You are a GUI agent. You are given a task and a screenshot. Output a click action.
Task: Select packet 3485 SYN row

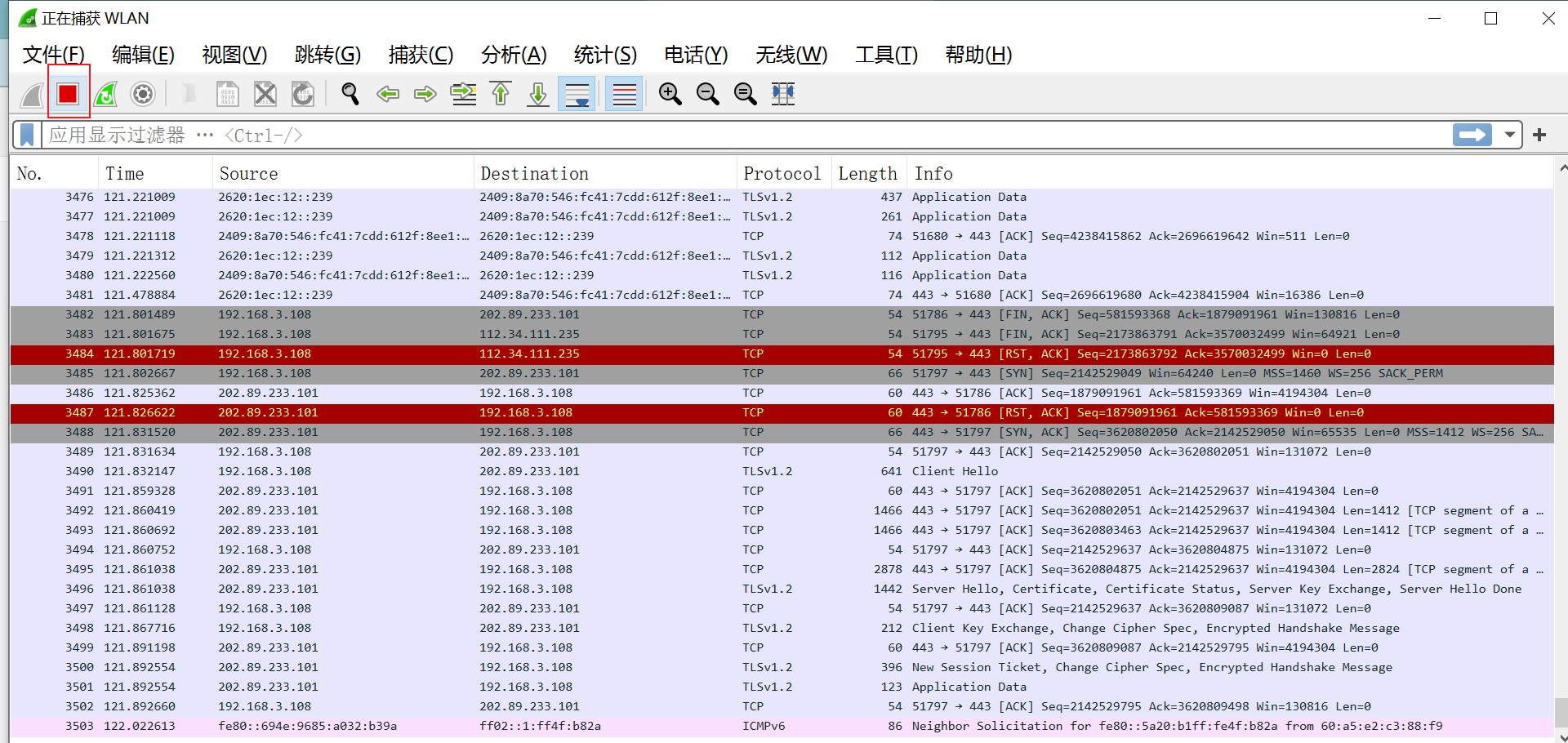(x=782, y=373)
